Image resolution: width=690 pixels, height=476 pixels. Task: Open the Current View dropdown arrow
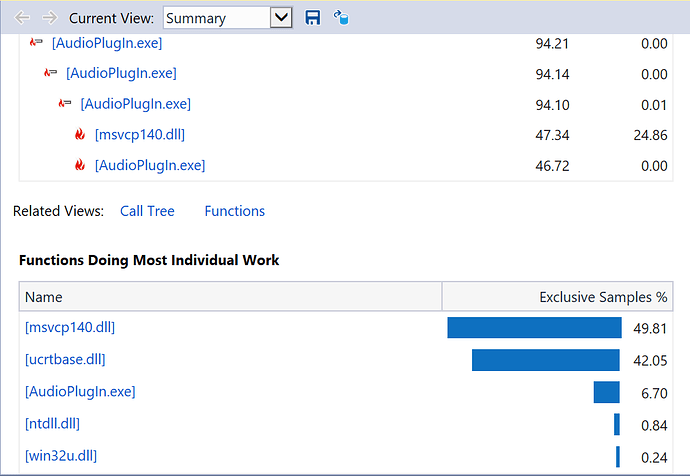(281, 18)
